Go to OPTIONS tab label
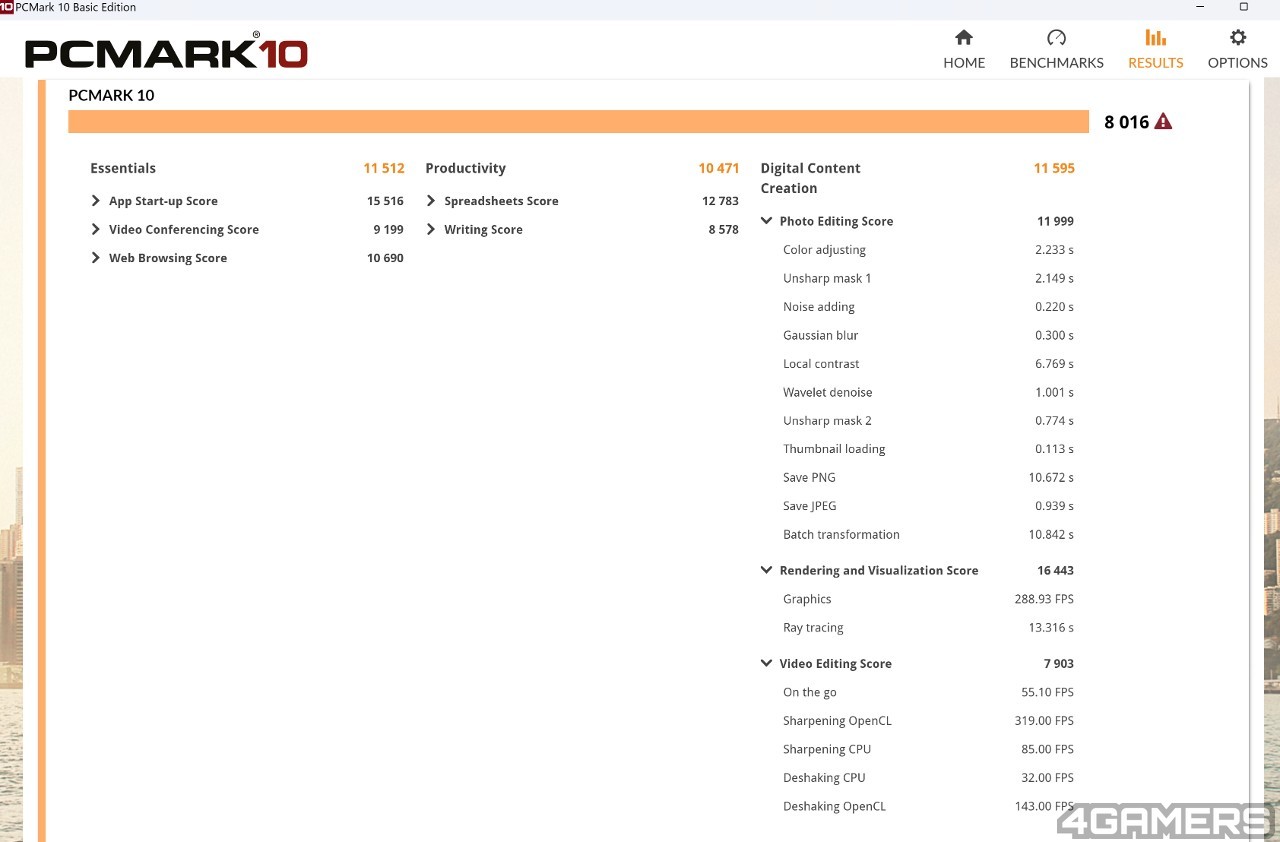This screenshot has height=842, width=1280. [x=1238, y=63]
